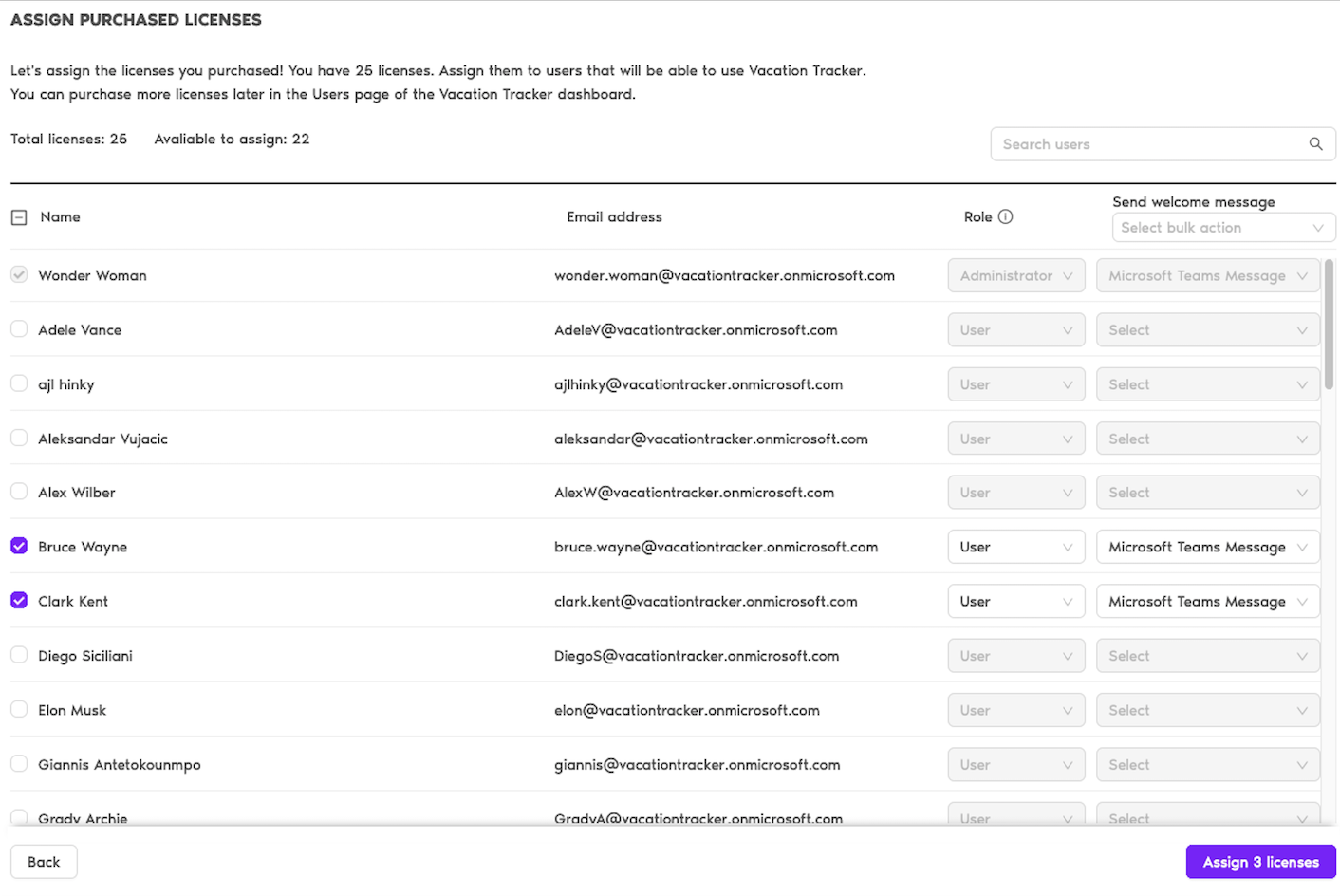The image size is (1340, 896).
Task: Go back with the Back button
Action: [x=44, y=862]
